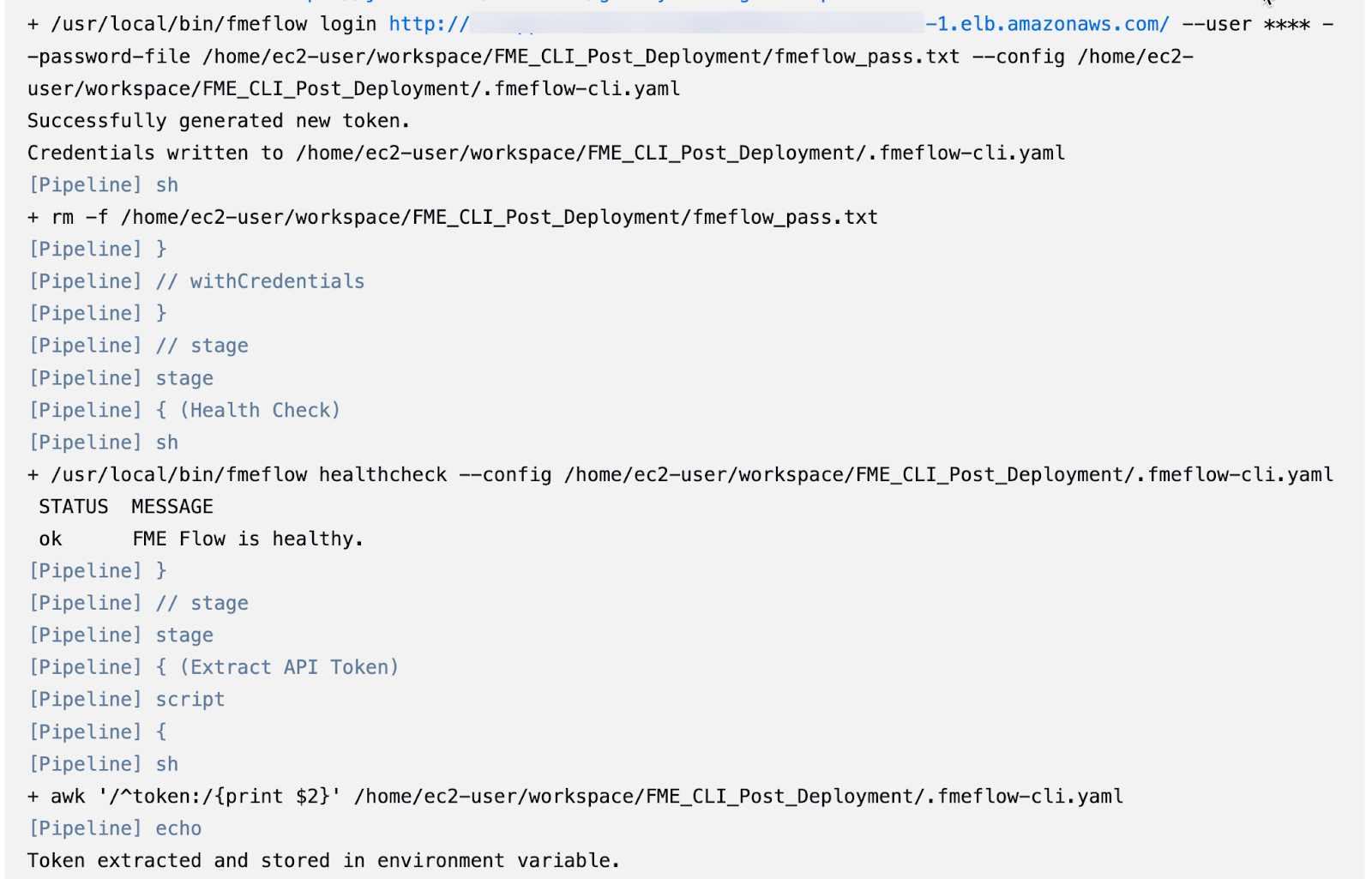Click the [Pipeline] echo line
This screenshot has height=879, width=1372.
116,828
